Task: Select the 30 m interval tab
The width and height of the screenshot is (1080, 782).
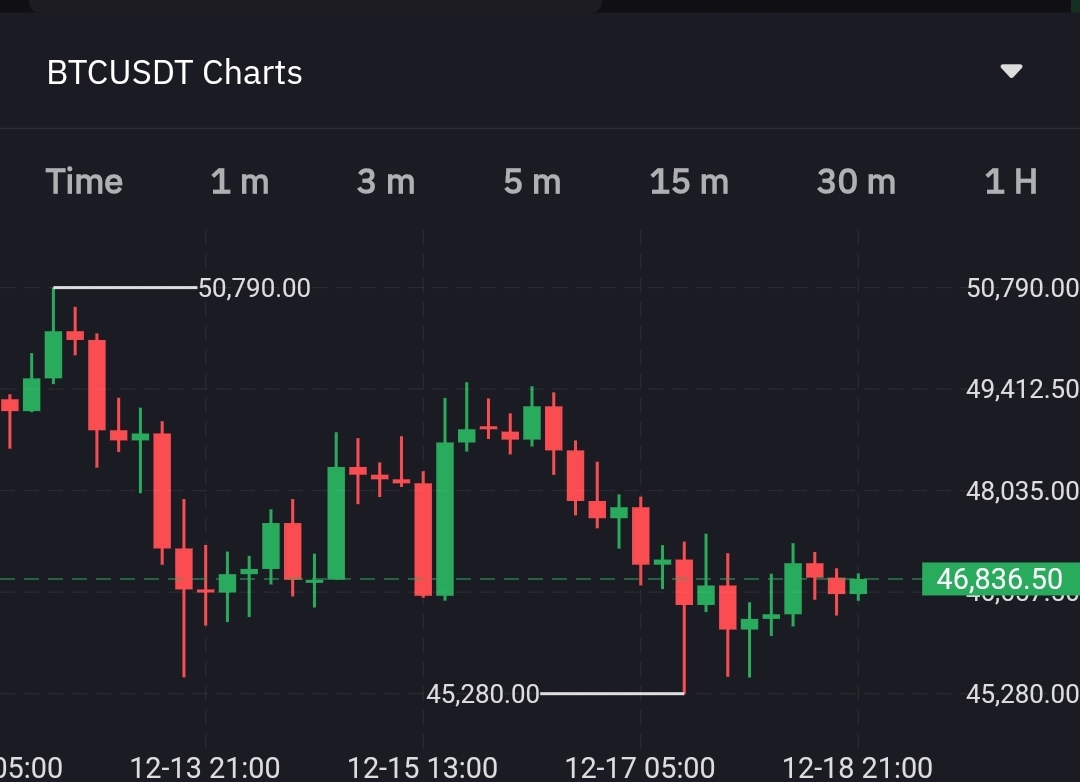Action: (x=856, y=182)
